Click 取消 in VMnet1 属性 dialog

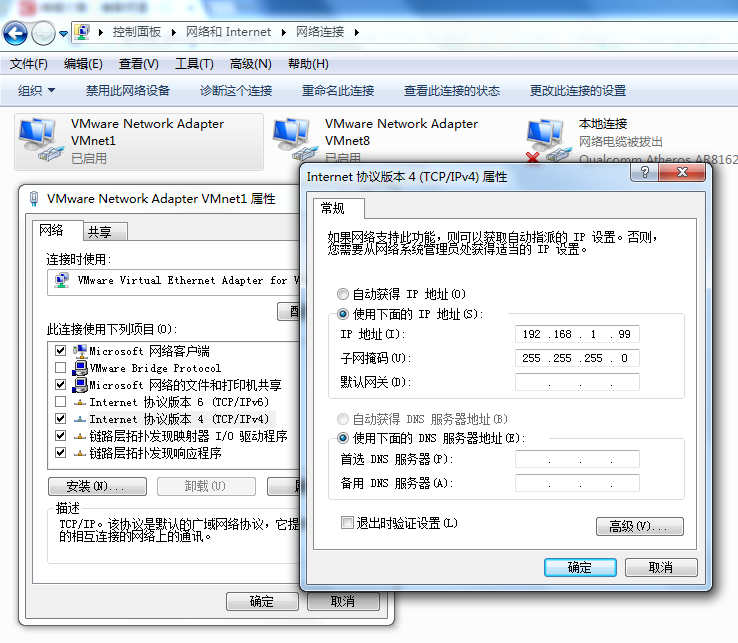343,601
